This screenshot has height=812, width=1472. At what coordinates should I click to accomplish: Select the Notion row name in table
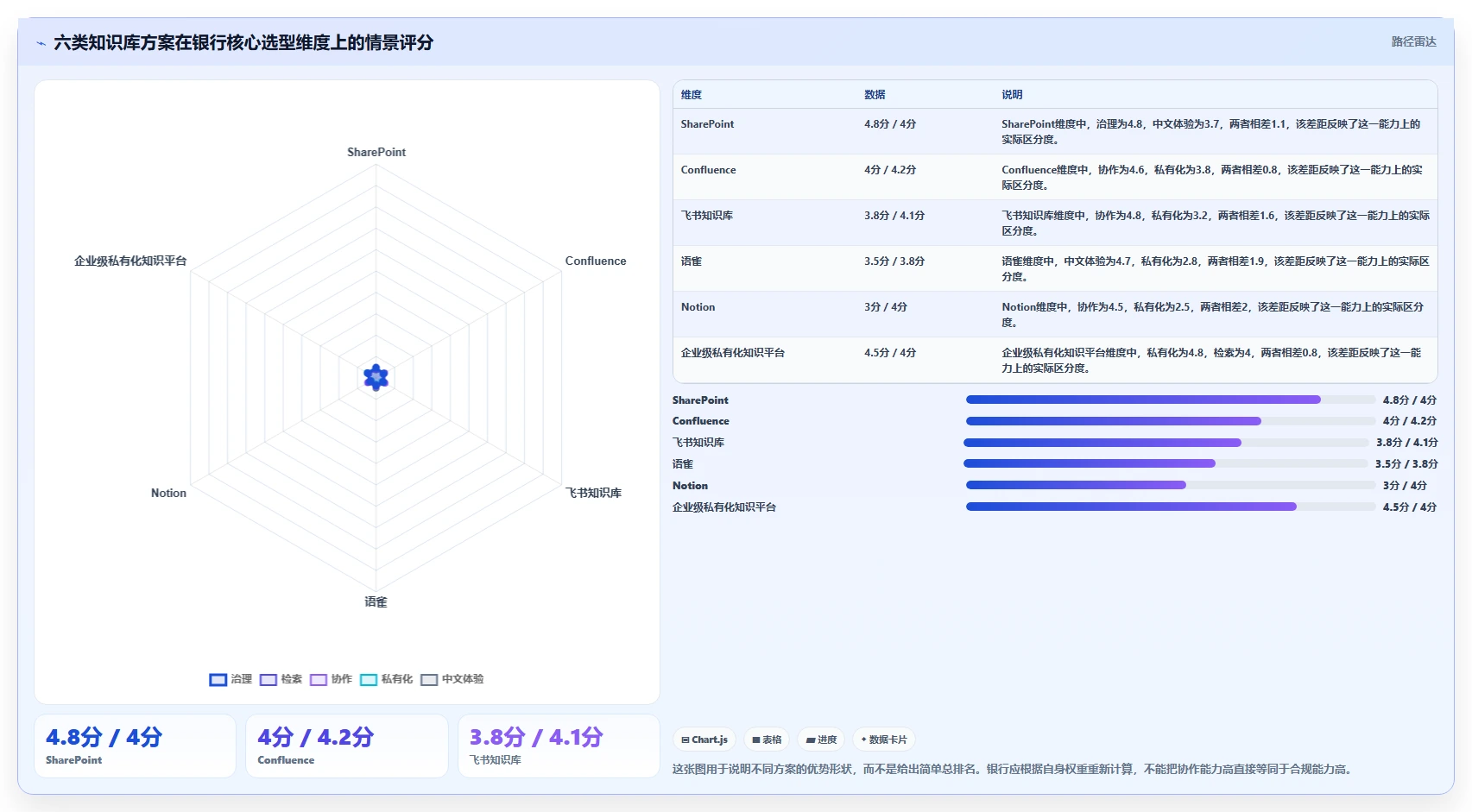tap(698, 307)
